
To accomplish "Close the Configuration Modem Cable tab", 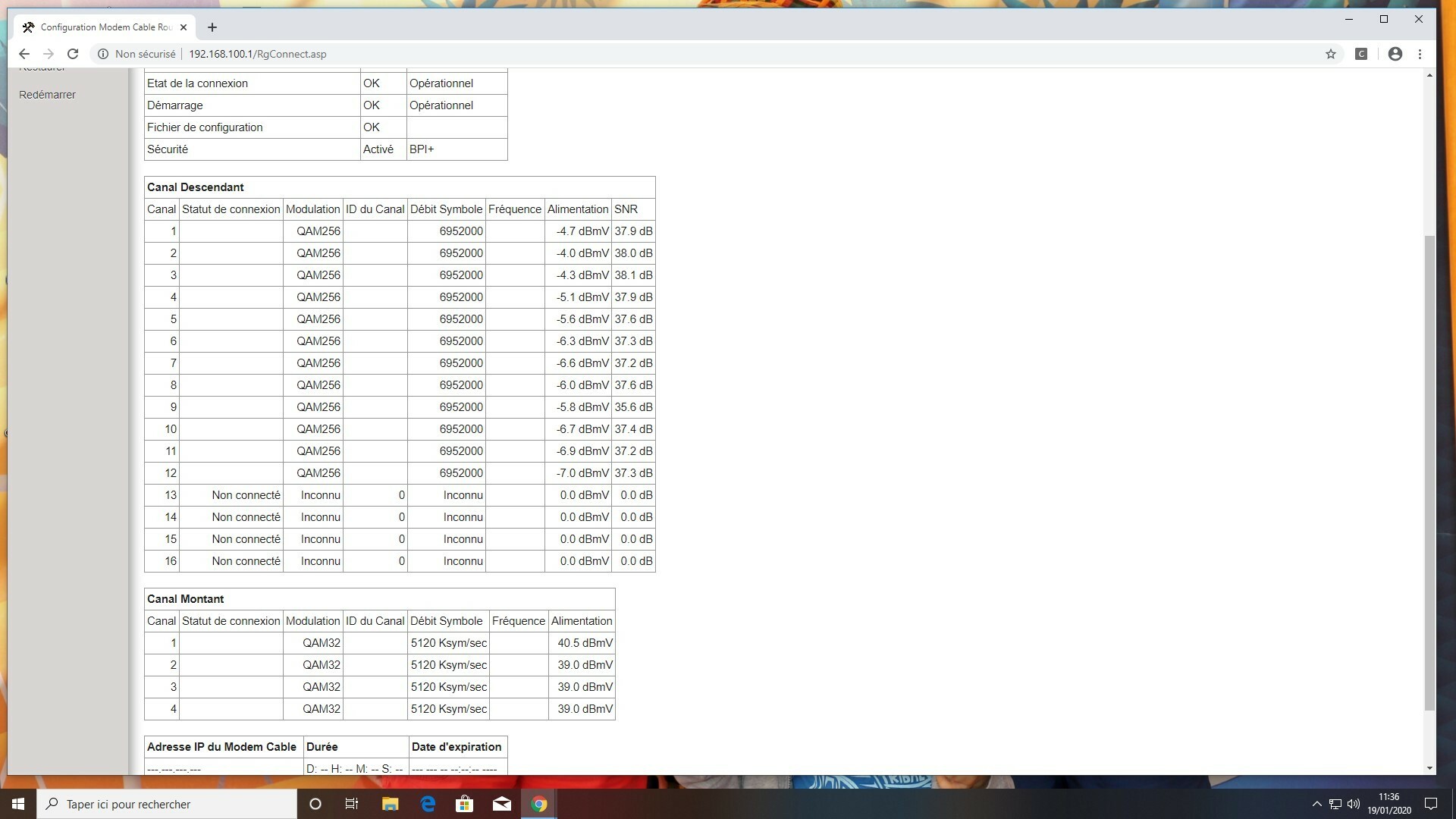I will (x=184, y=27).
